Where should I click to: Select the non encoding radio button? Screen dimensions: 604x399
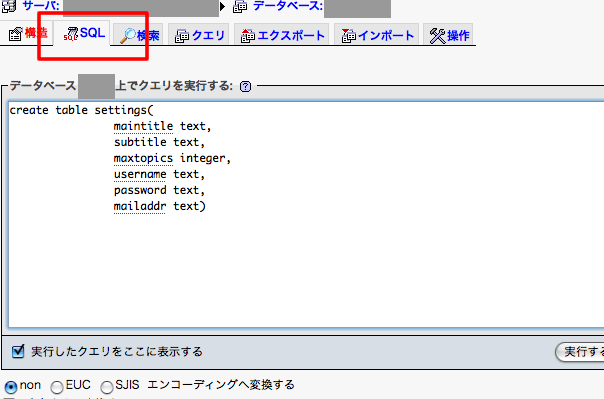(11, 387)
